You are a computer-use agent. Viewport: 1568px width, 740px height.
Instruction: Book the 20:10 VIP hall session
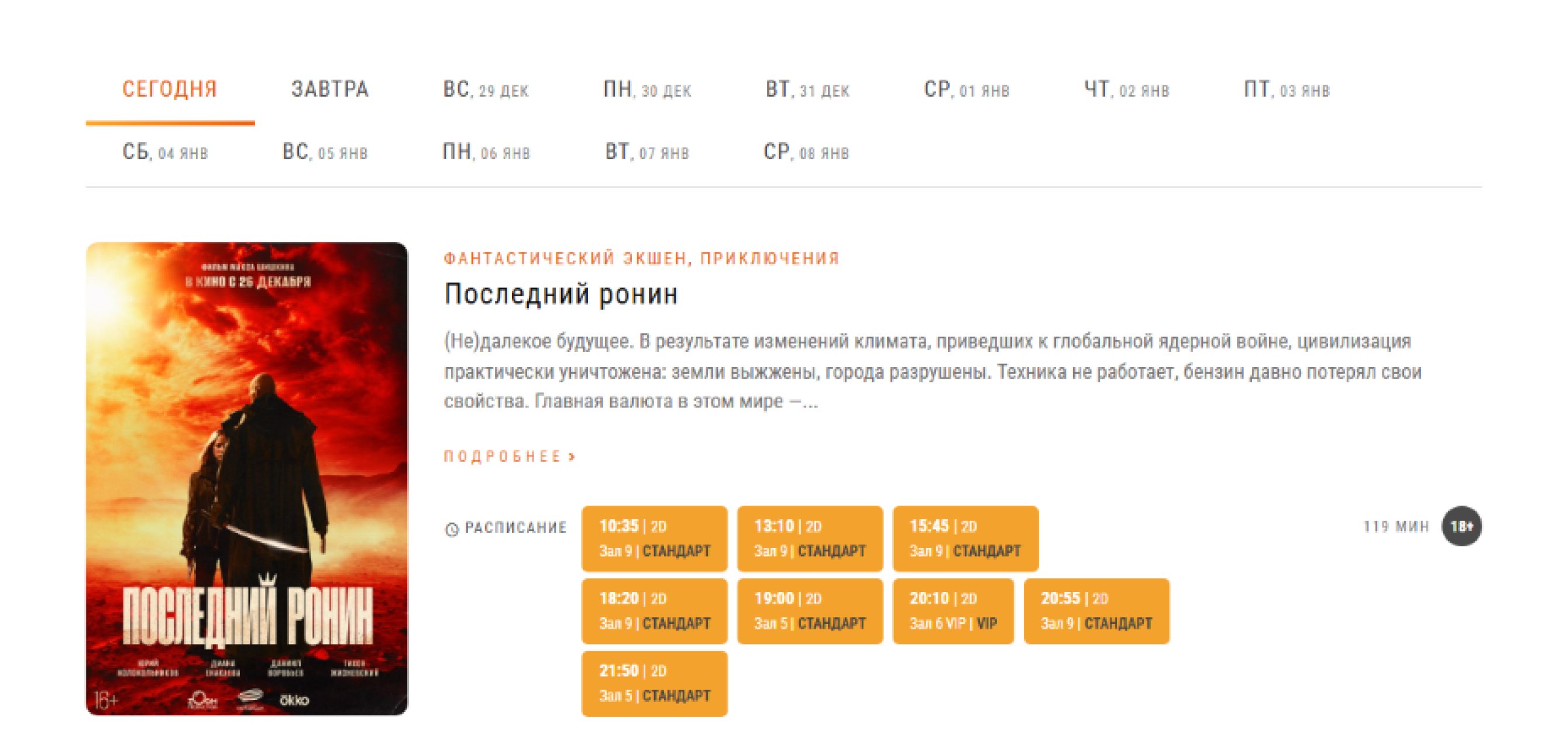point(953,610)
